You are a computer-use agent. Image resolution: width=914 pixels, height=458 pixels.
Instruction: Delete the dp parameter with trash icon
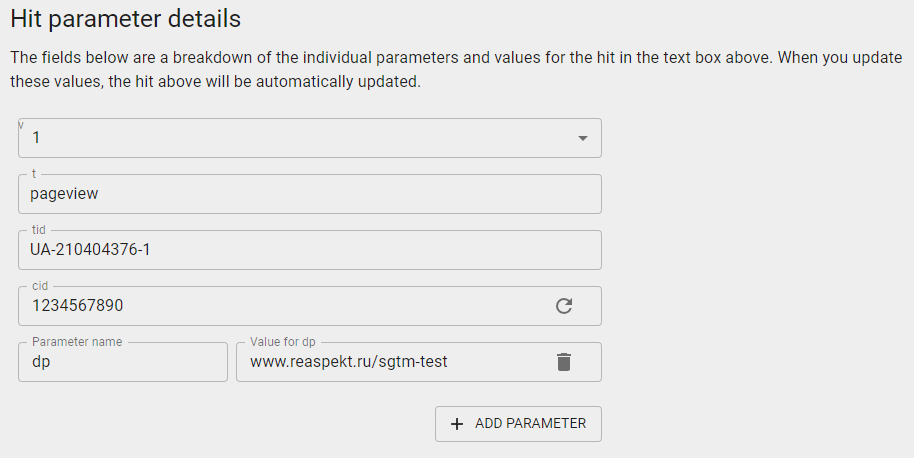[x=564, y=362]
